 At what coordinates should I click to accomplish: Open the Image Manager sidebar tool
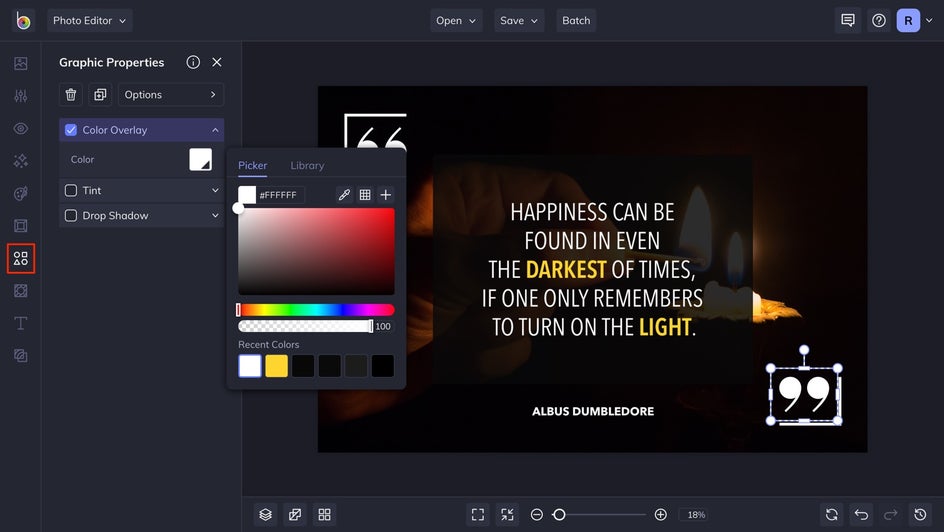click(20, 63)
